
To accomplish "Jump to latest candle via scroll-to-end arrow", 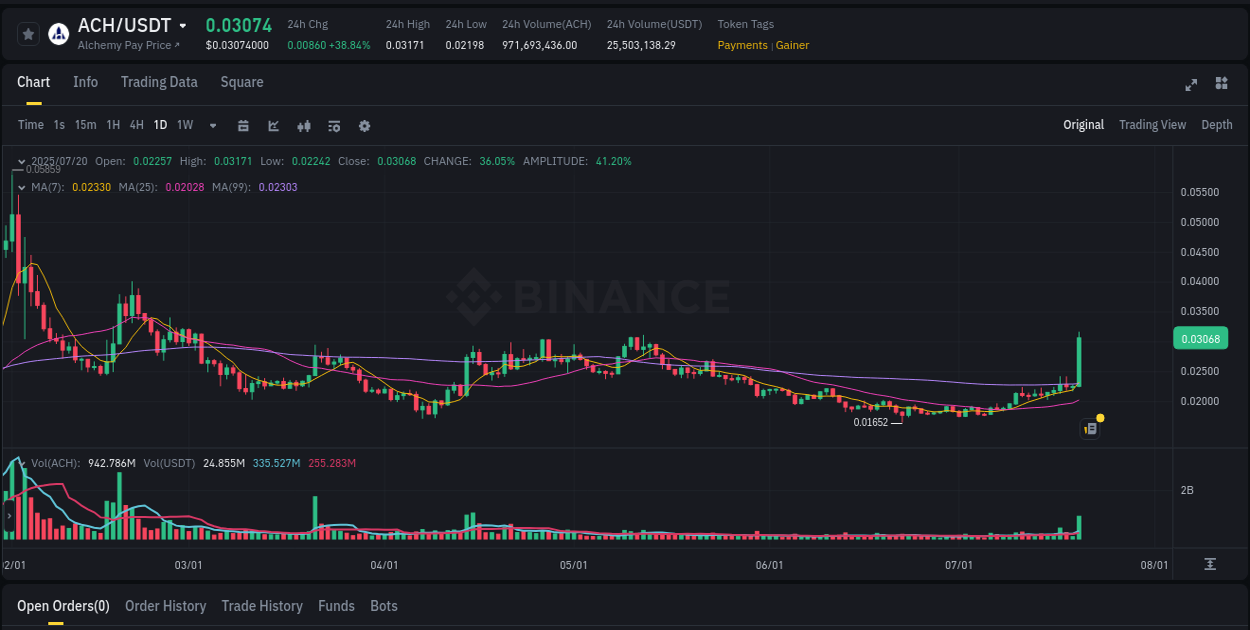I will [1208, 565].
